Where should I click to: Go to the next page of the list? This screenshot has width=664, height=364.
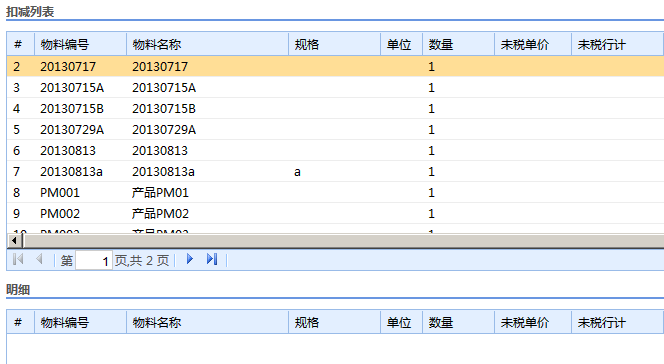(190, 259)
